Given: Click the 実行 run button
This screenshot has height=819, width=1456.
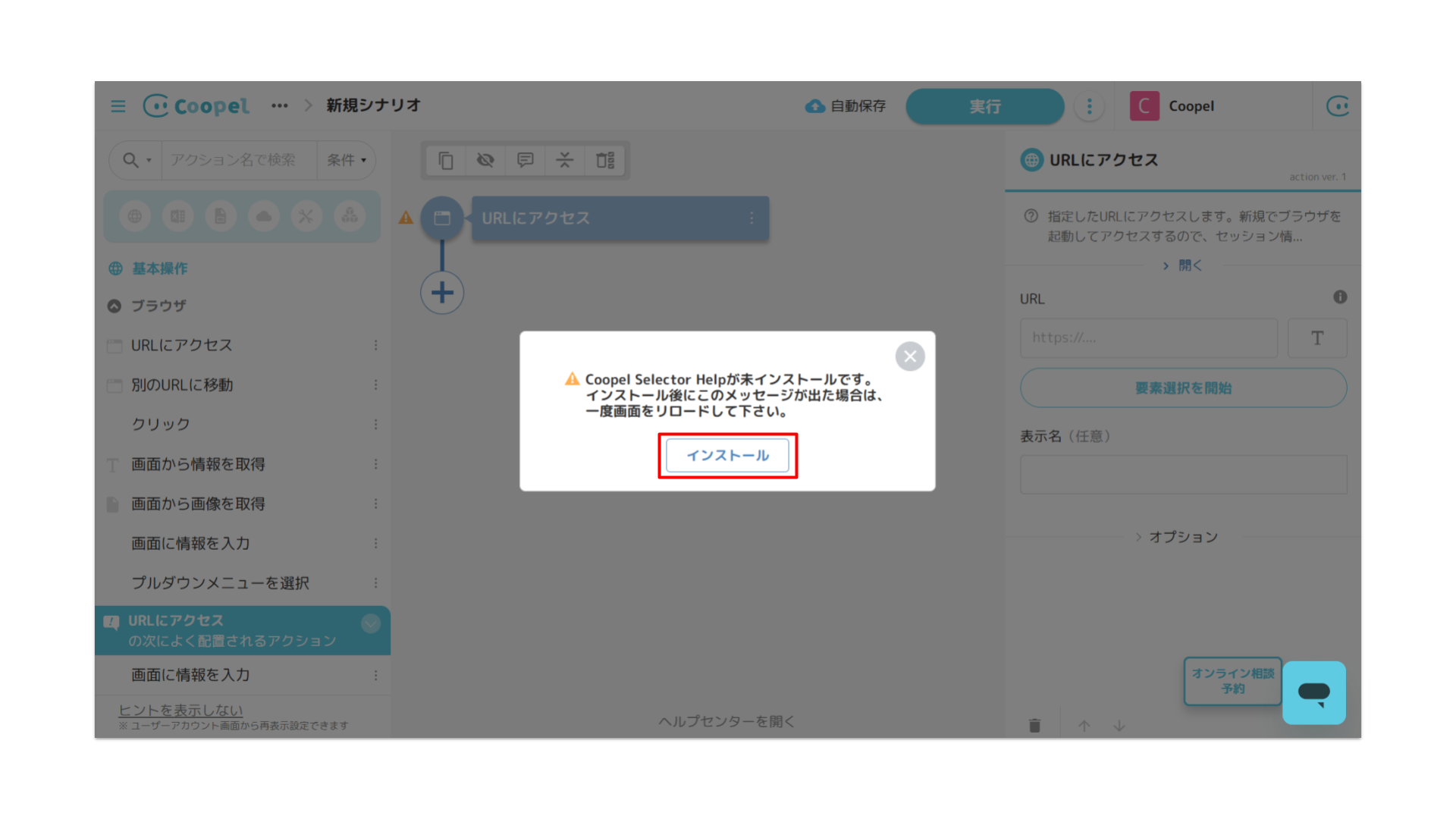Looking at the screenshot, I should point(984,106).
